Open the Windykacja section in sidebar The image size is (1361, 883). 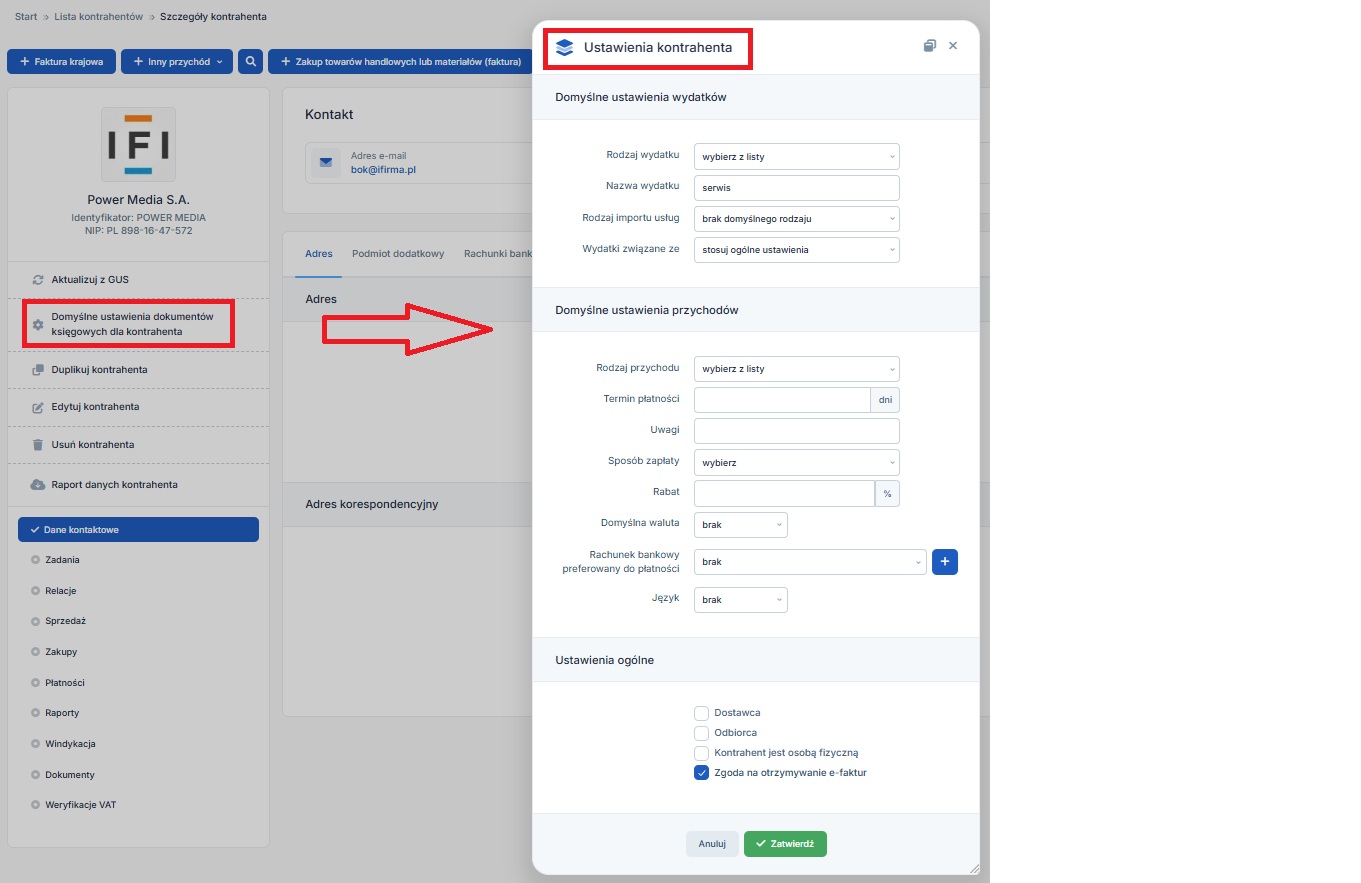[70, 744]
